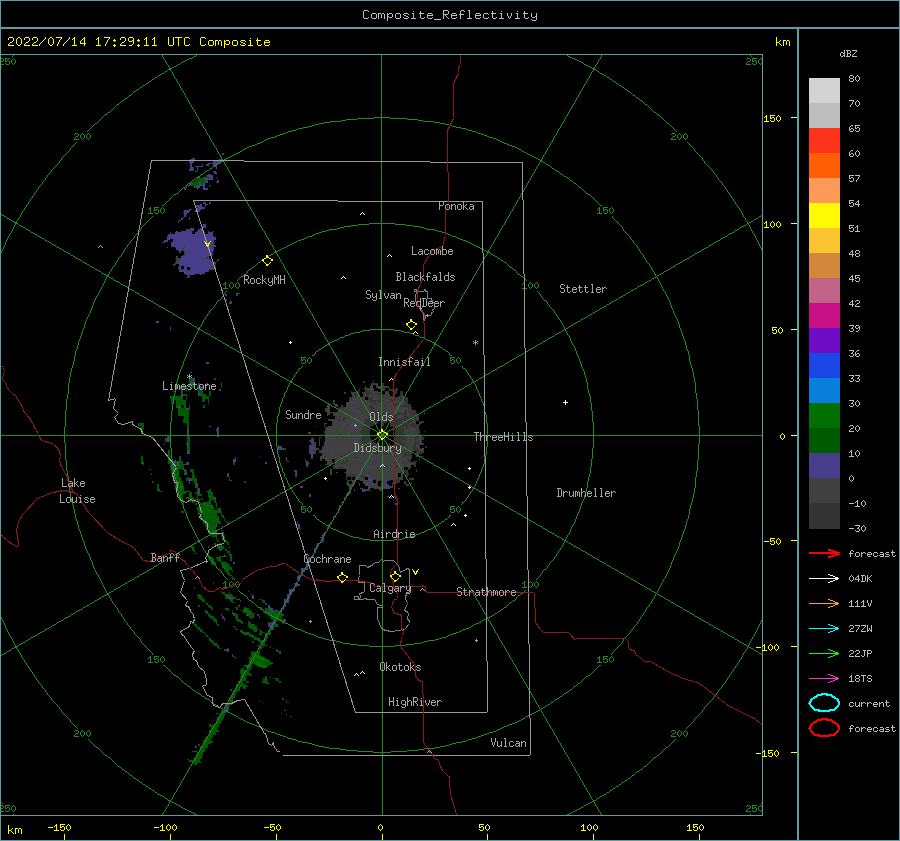Click the Innisfail label
Viewport: 900px width, 841px height.
pyautogui.click(x=404, y=362)
